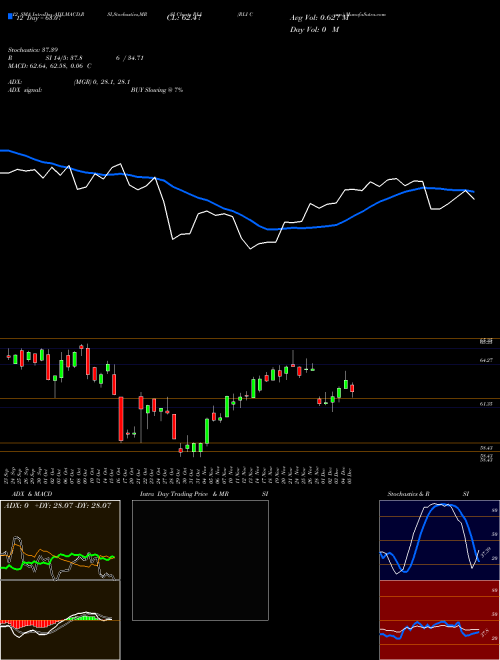Click the red RSI chart panel
The height and width of the screenshot is (660, 500).
point(439,620)
